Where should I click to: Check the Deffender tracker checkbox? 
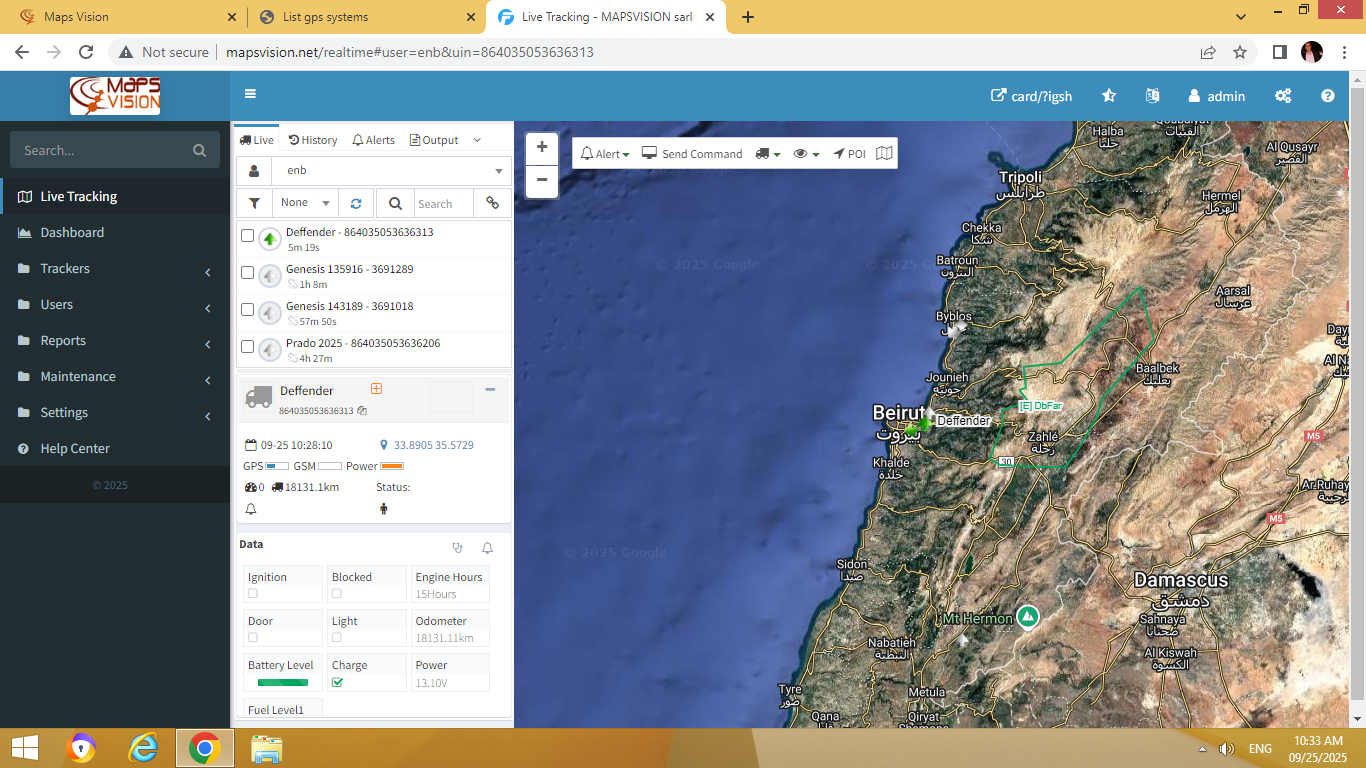click(x=247, y=236)
